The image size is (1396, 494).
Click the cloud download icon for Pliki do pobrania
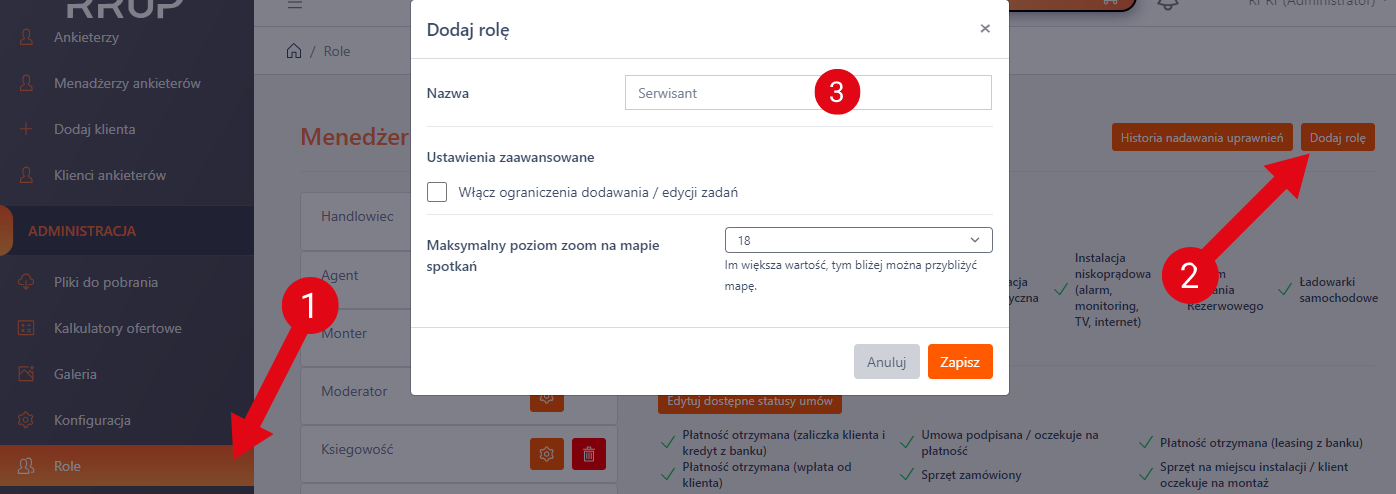coord(27,283)
